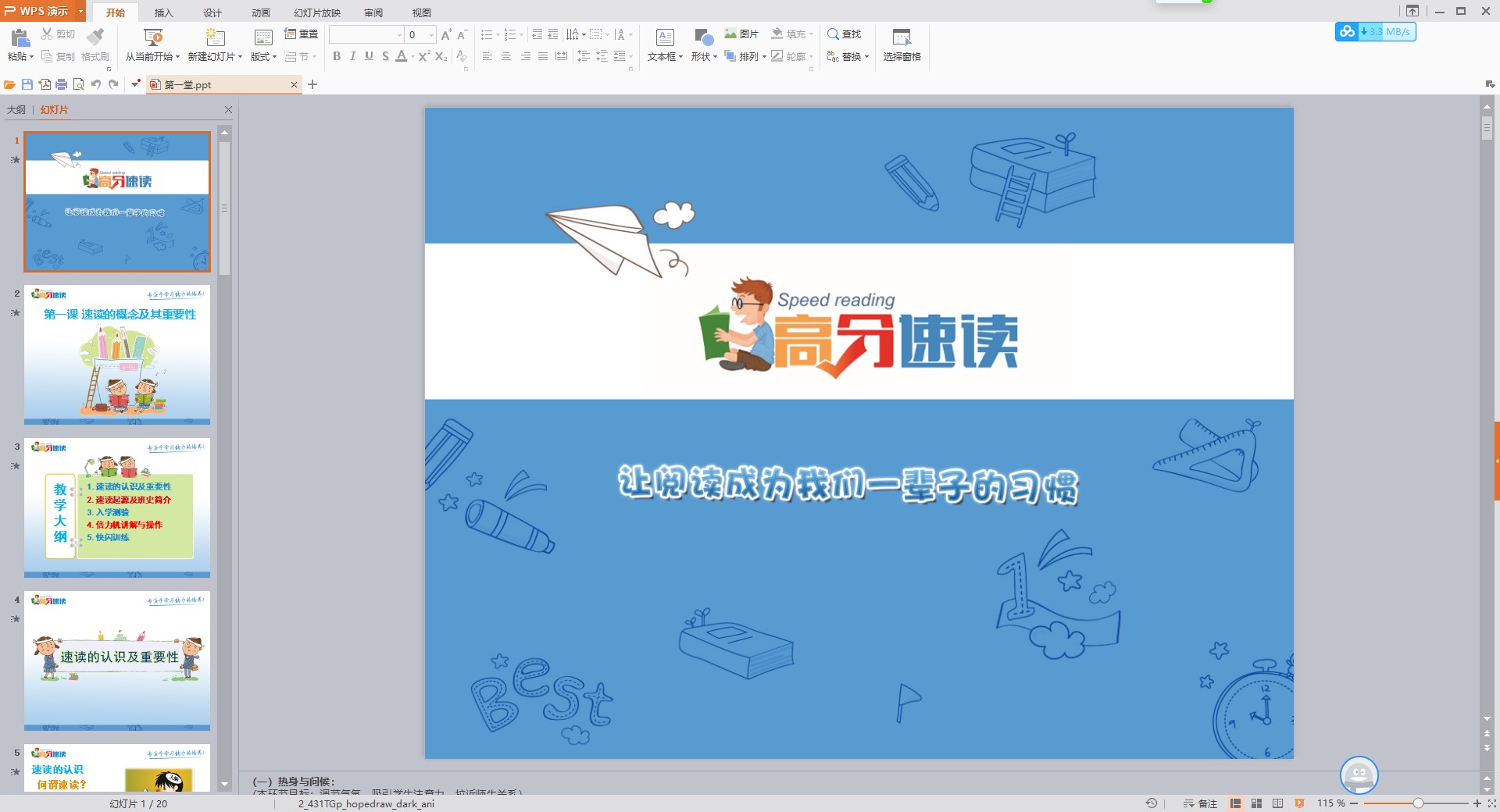Open the Slide Show (幻灯片放映) tab
Viewport: 1500px width, 812px height.
317,12
